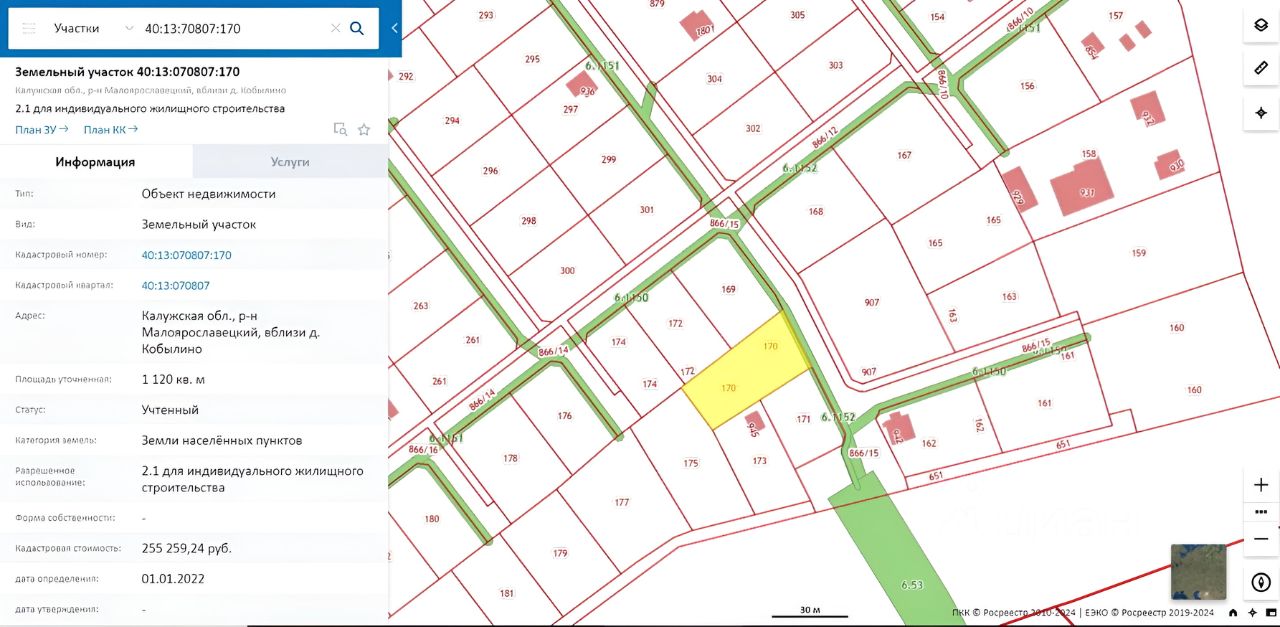Screen dimensions: 1280x627
Task: Clear the search query with X icon
Action: point(335,28)
